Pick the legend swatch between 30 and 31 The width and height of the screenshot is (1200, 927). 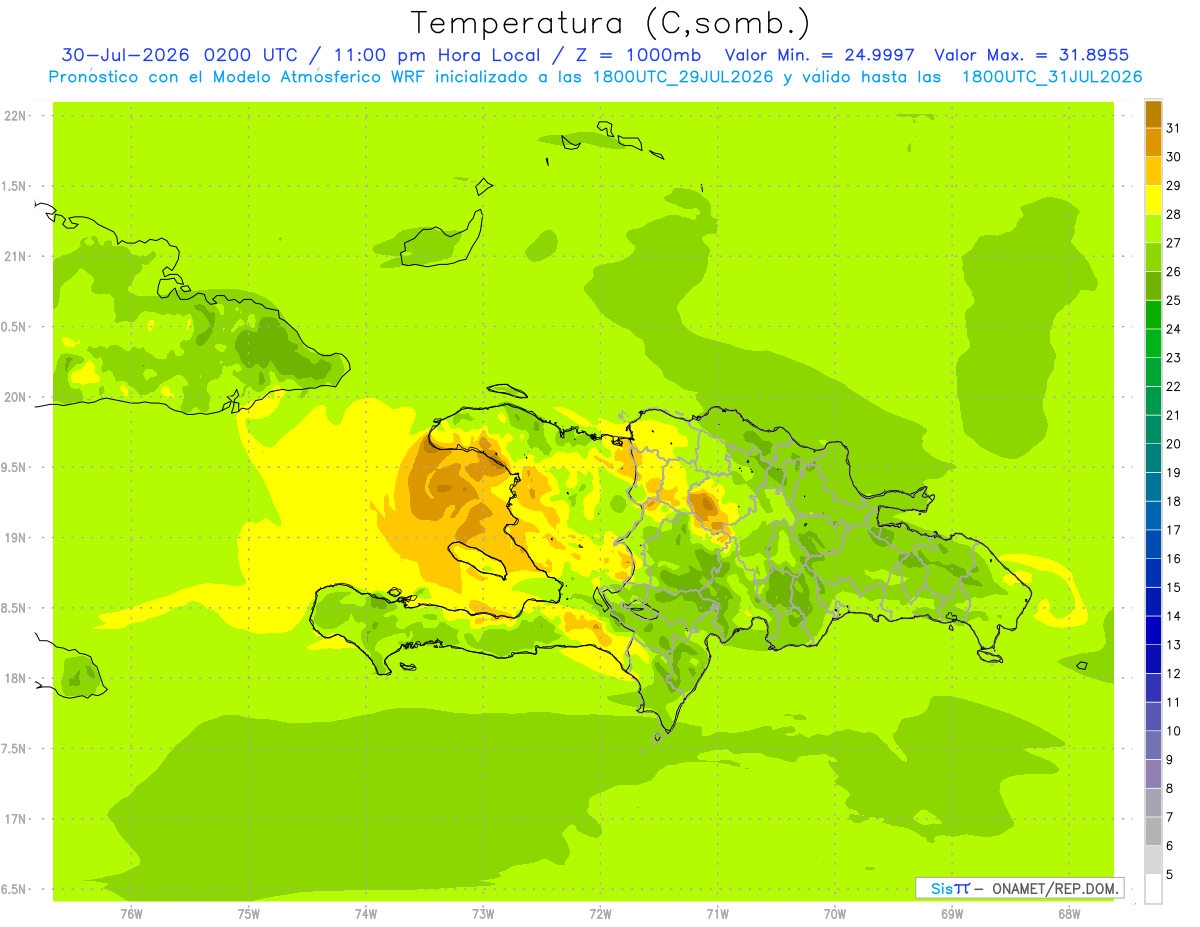pyautogui.click(x=1153, y=142)
